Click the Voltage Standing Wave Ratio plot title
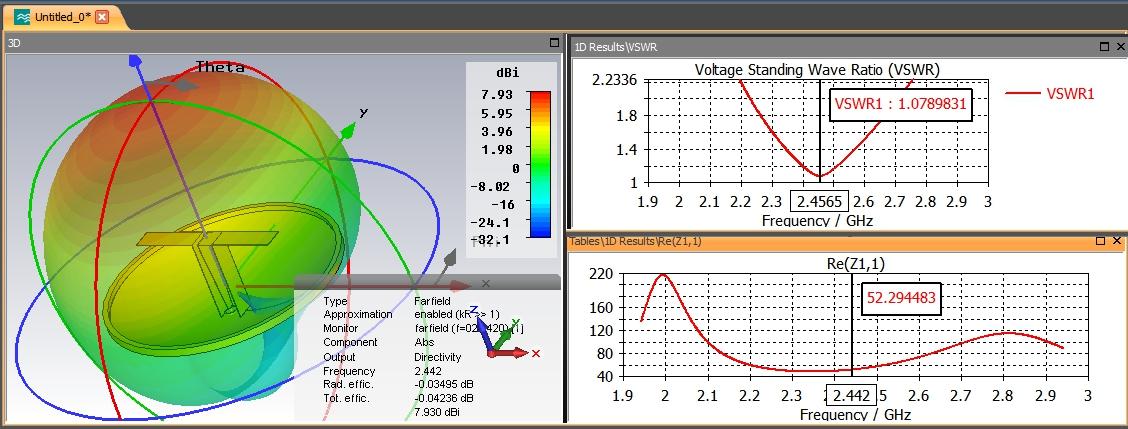1128x429 pixels. (x=817, y=69)
